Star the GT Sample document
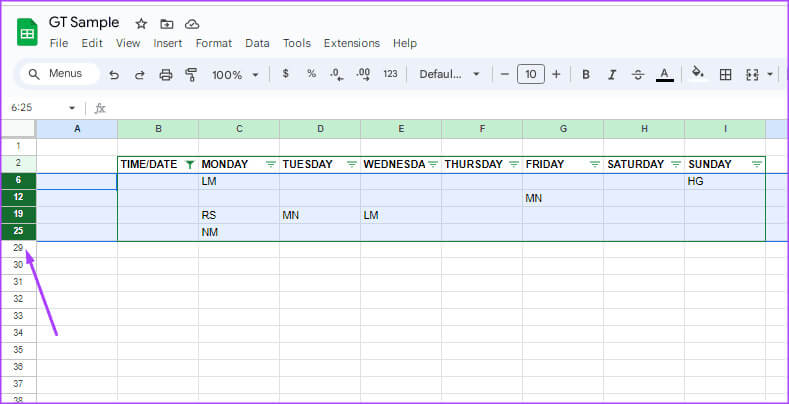The width and height of the screenshot is (789, 404). 141,23
